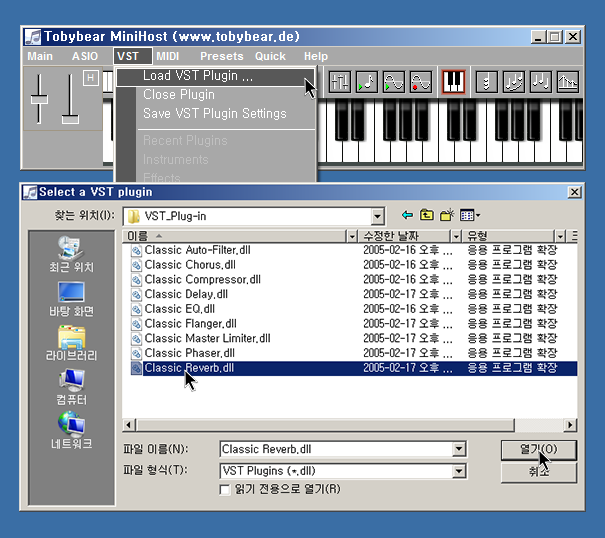Toggle the H button beside the faders
This screenshot has height=538, width=605.
click(91, 78)
